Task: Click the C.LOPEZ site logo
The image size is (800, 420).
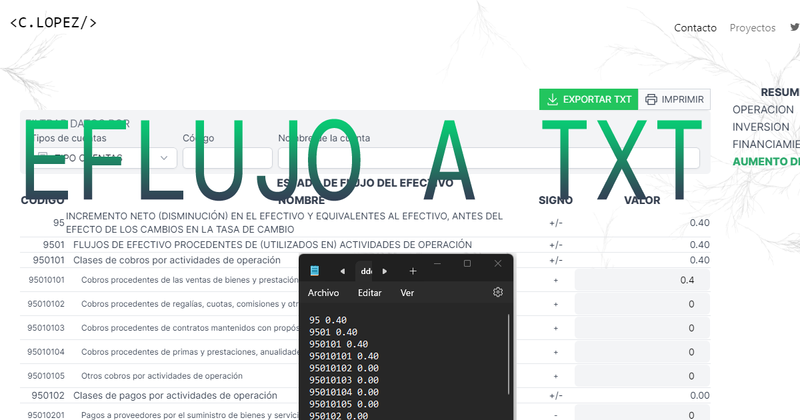Action: pyautogui.click(x=53, y=22)
